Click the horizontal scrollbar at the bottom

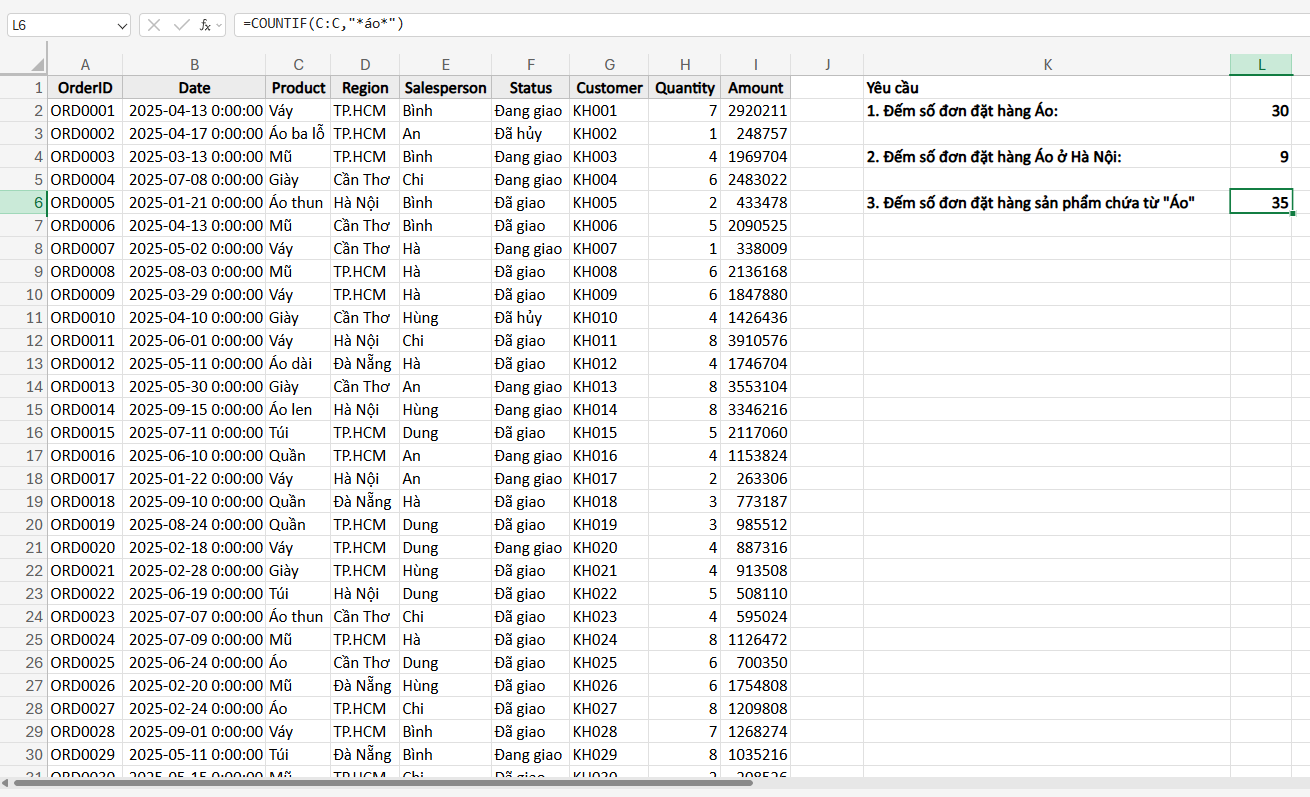click(380, 783)
